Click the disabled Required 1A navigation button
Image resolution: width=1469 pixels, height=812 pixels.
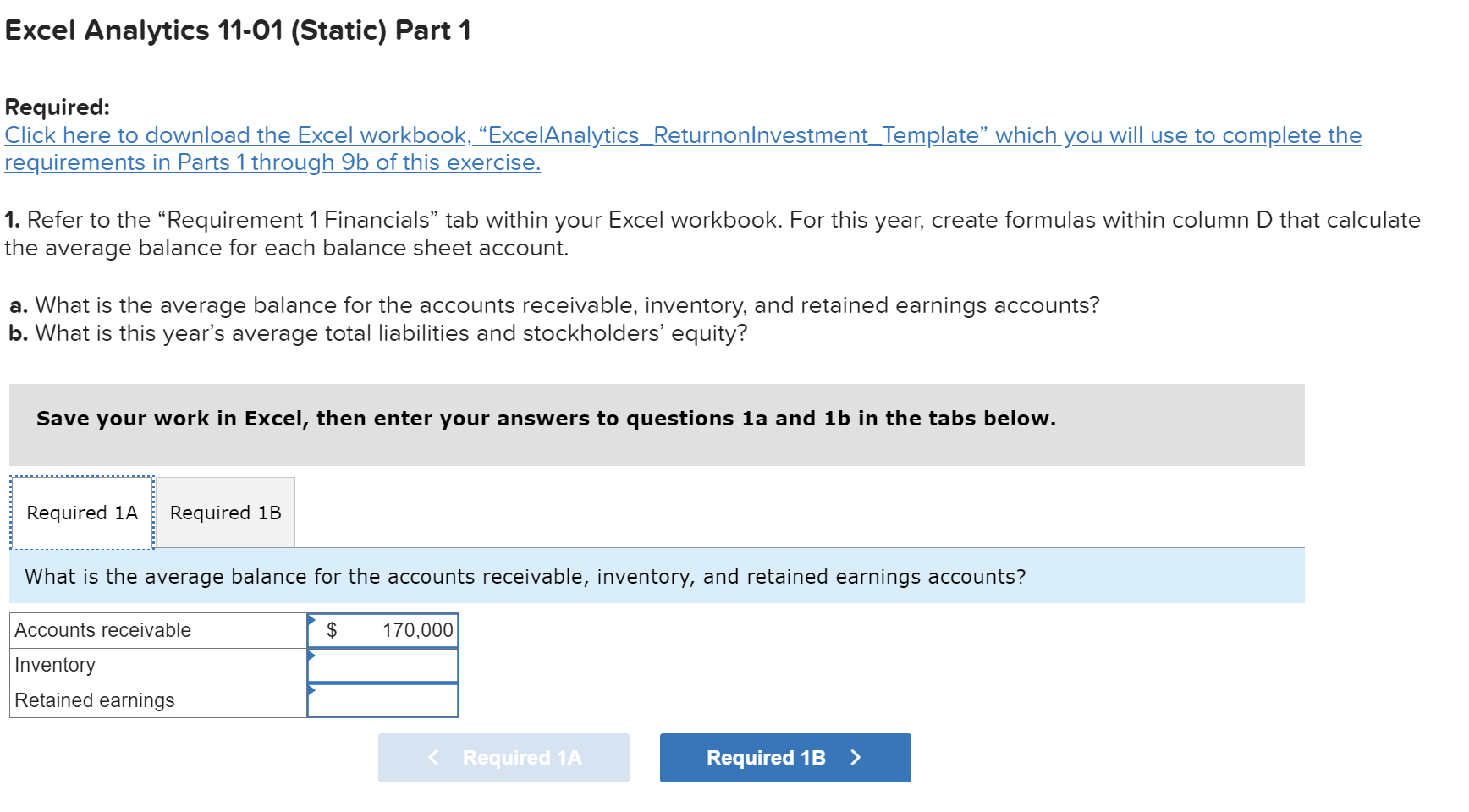(503, 757)
